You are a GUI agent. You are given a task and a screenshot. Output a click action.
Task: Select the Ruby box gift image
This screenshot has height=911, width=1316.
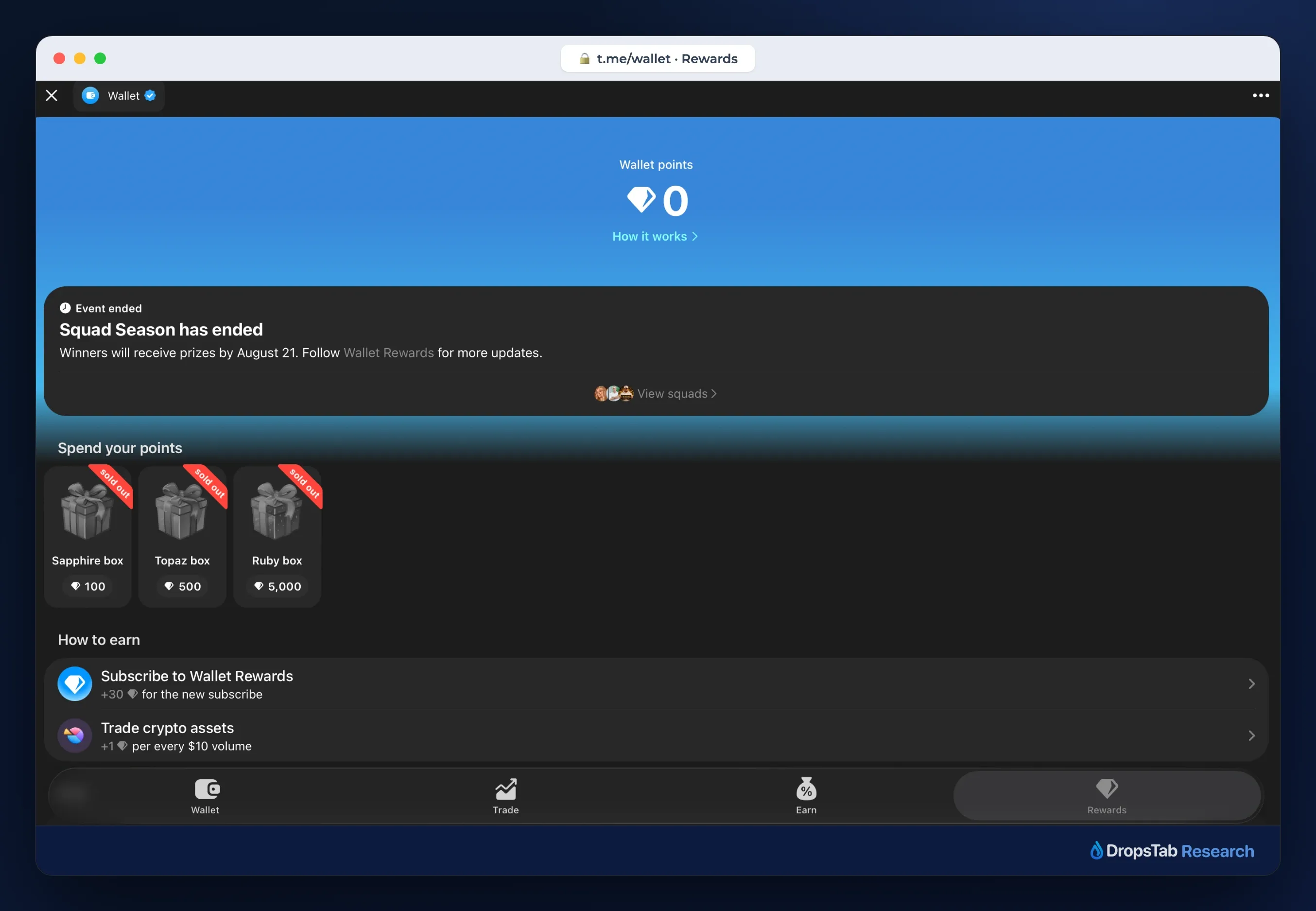(x=276, y=511)
